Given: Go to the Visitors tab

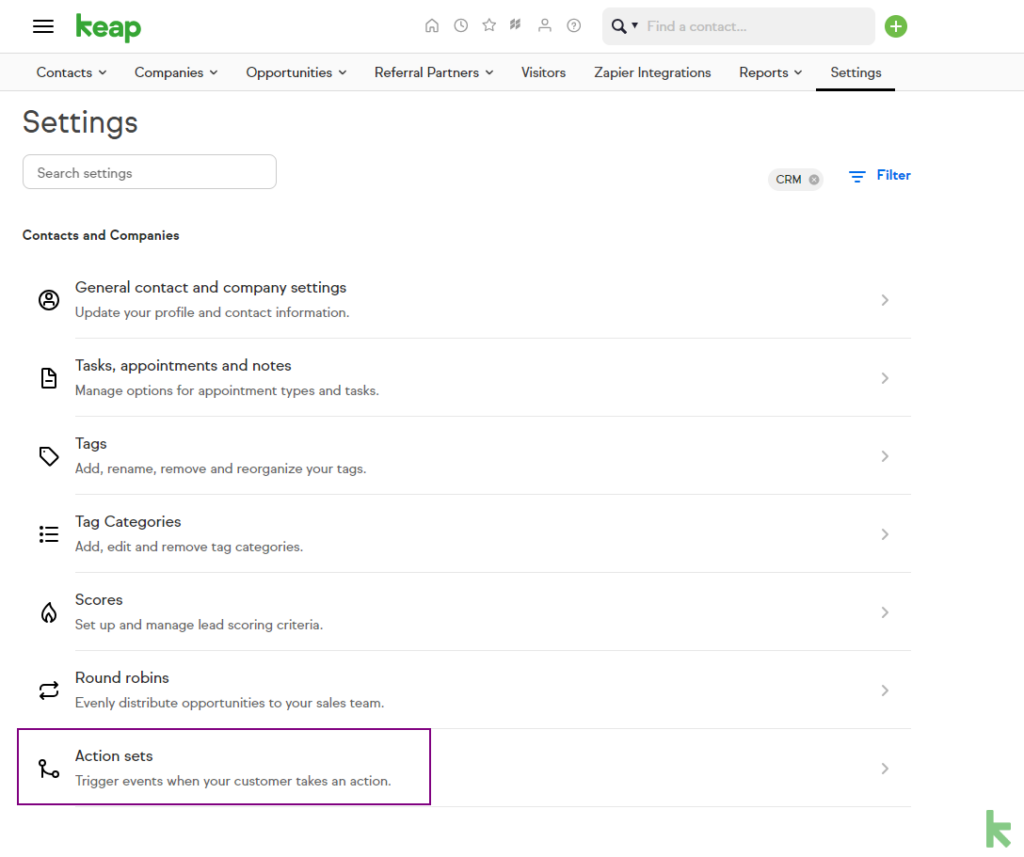Looking at the screenshot, I should coord(543,73).
